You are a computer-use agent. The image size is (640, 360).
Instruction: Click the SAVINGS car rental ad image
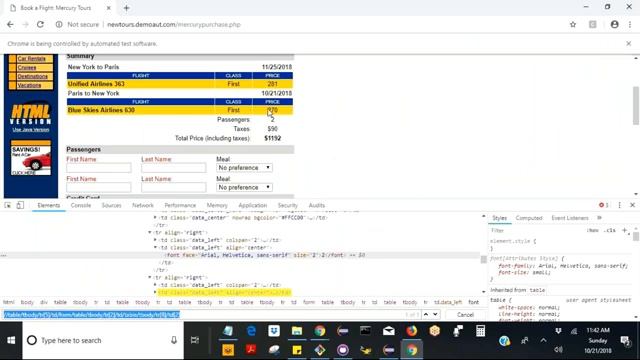point(31,158)
